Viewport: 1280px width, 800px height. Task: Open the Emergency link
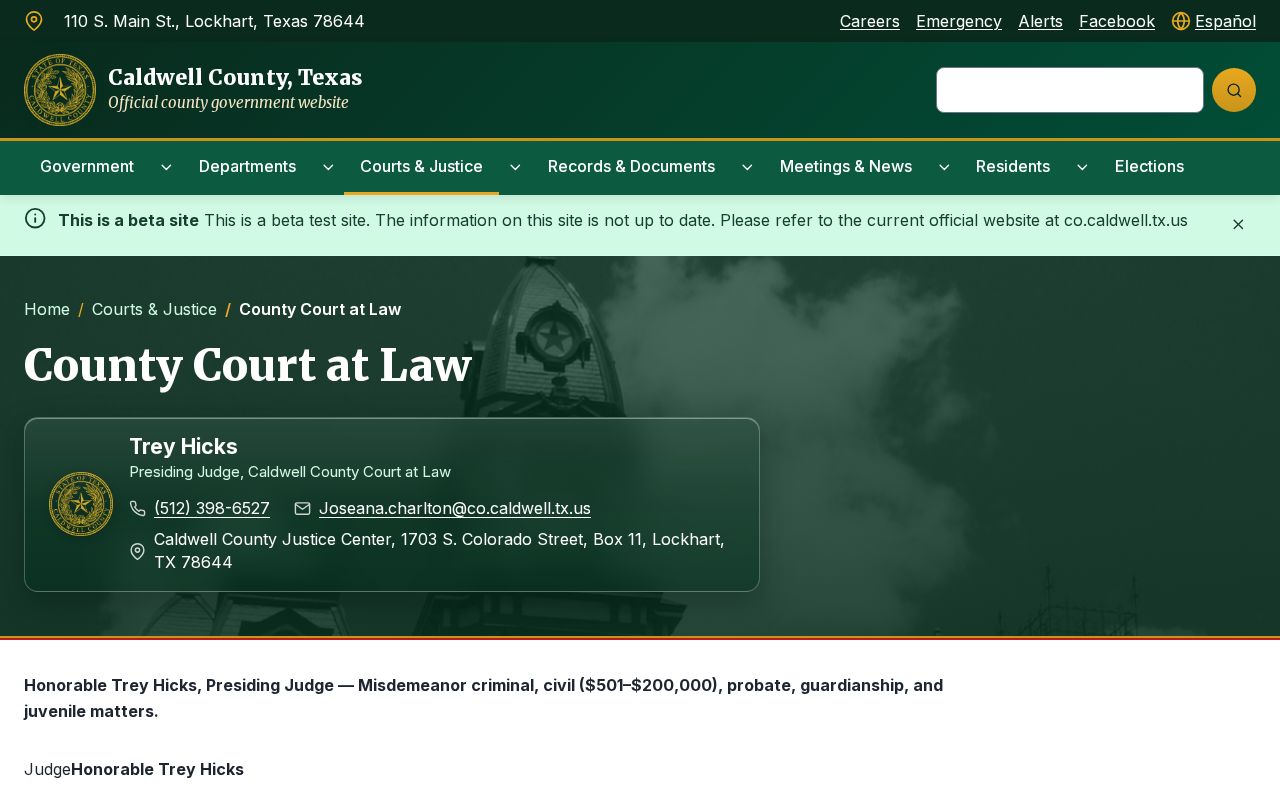coord(959,21)
